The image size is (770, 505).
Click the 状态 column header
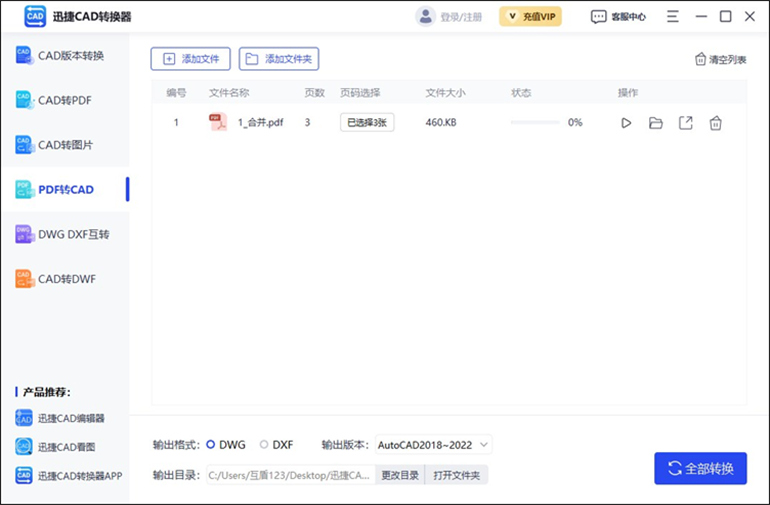521,93
